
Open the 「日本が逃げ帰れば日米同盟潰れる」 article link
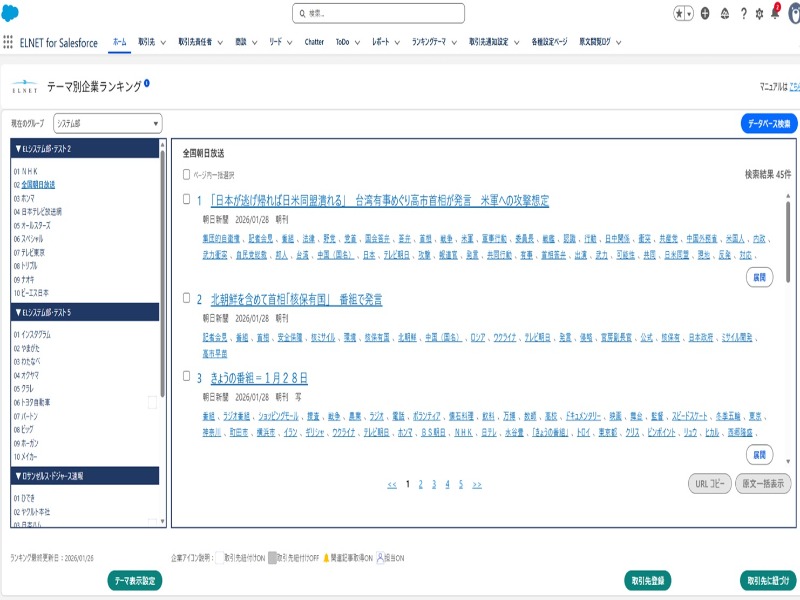(x=380, y=201)
